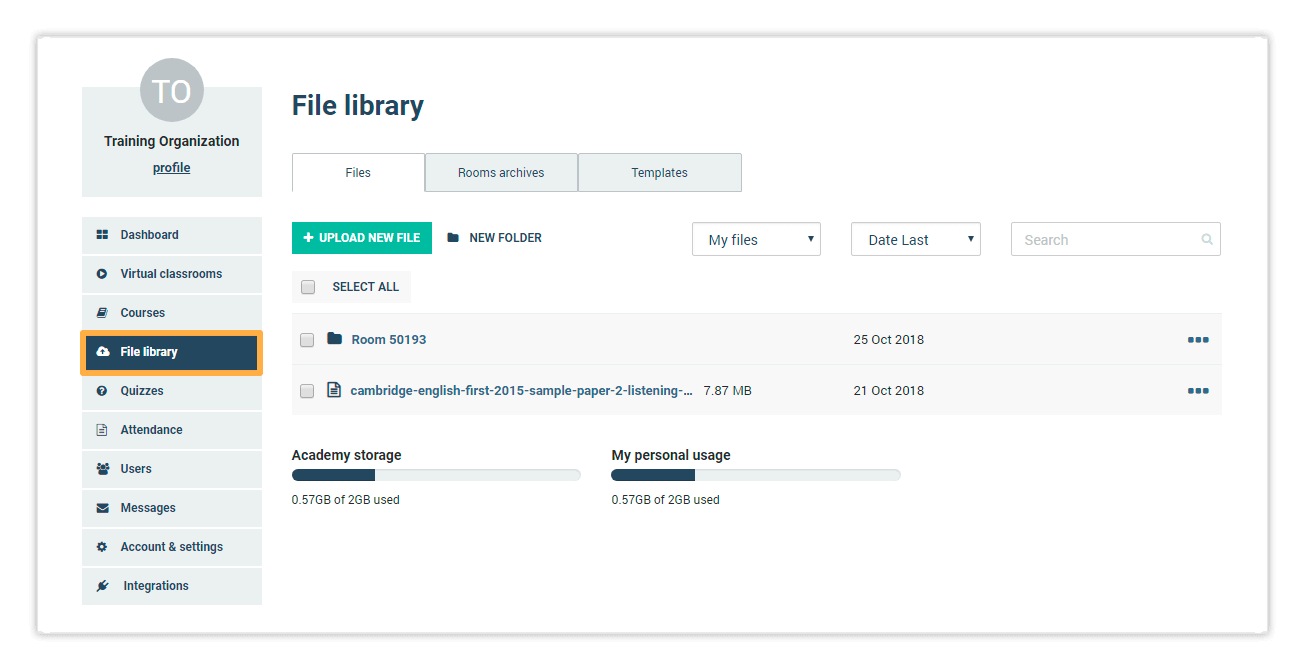
Task: Click the Academy storage progress bar
Action: [436, 475]
